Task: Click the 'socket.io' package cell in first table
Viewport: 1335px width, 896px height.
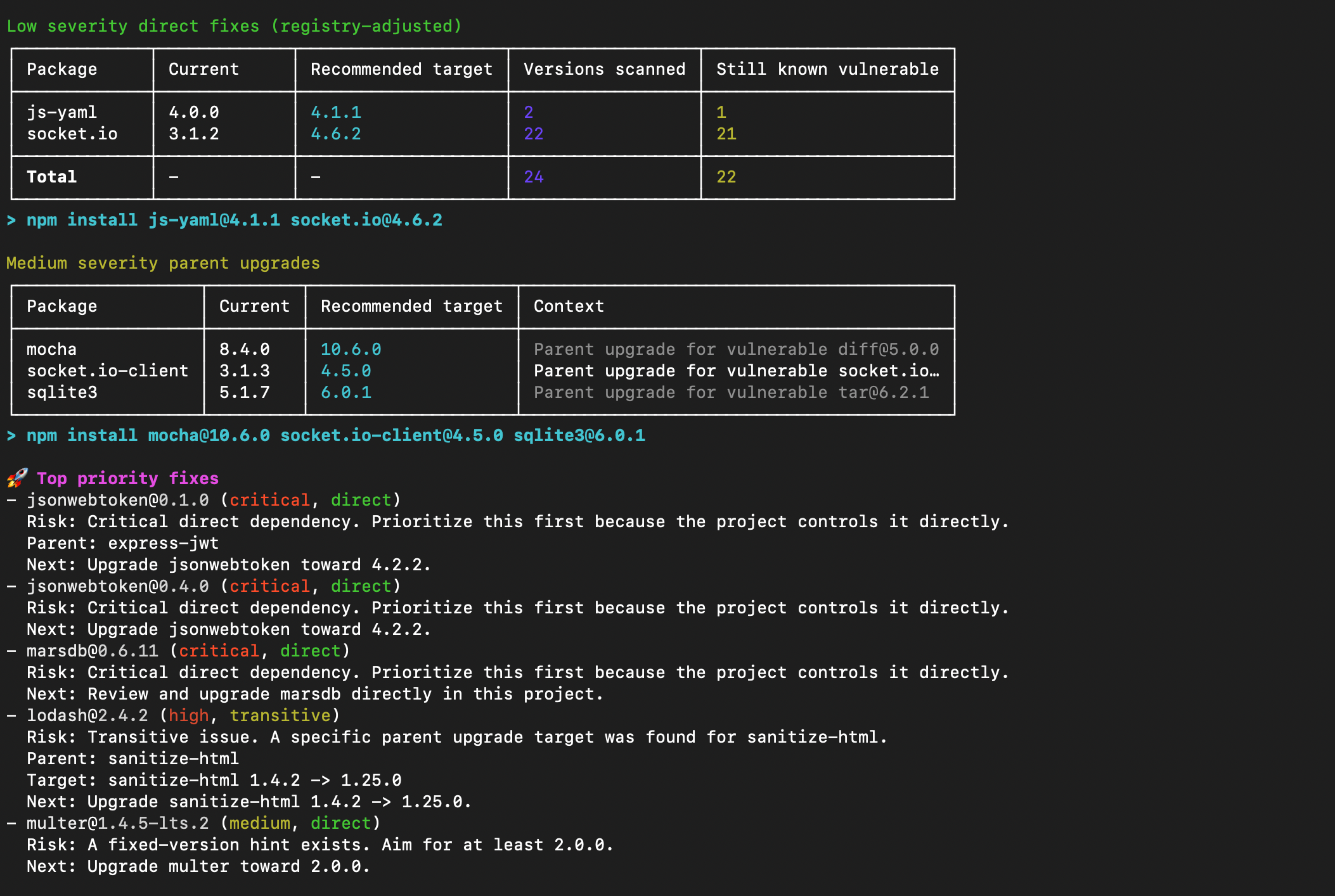Action: pyautogui.click(x=72, y=134)
